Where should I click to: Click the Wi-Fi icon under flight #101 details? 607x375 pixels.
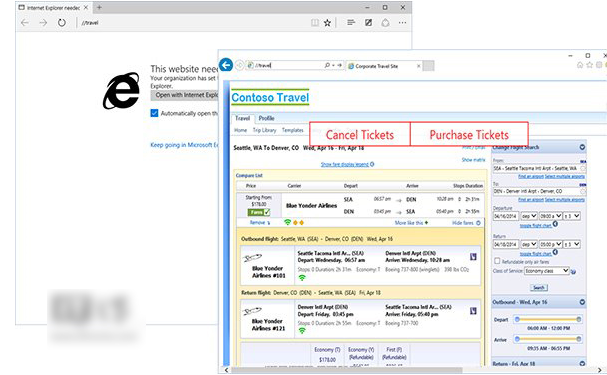(x=302, y=277)
